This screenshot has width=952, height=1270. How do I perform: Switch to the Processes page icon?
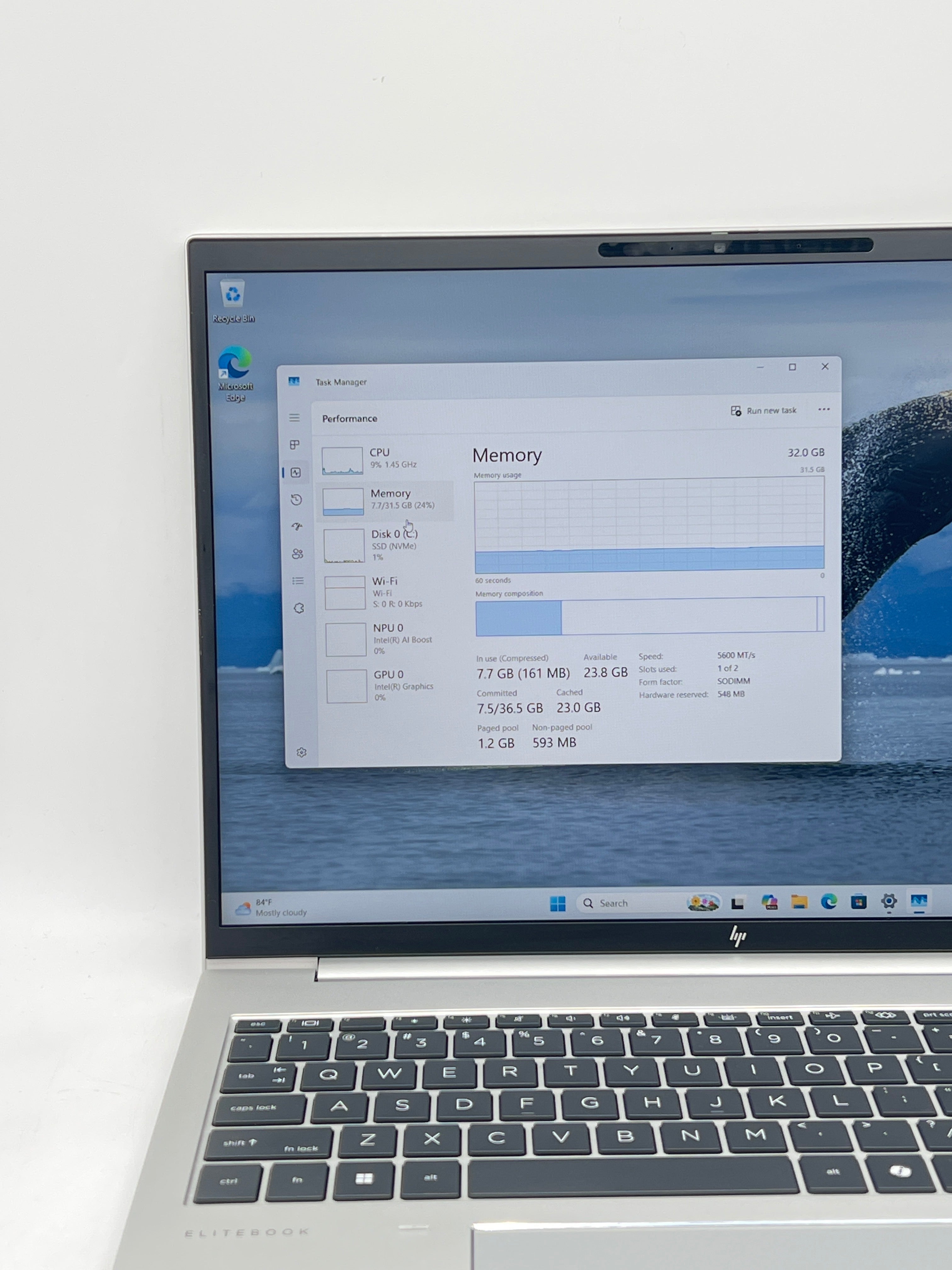[295, 445]
